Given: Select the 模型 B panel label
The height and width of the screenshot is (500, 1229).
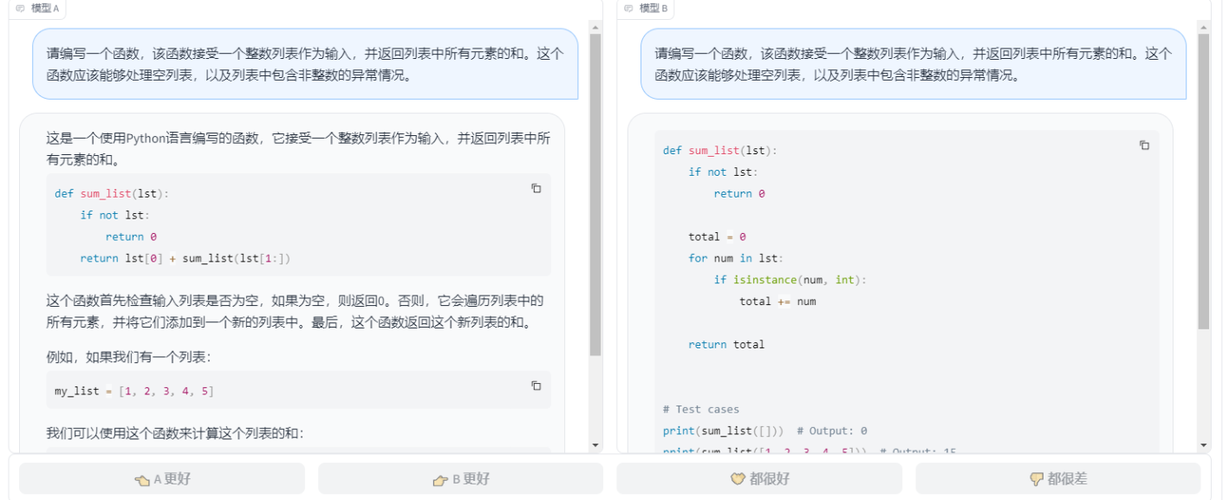Looking at the screenshot, I should click(x=655, y=8).
